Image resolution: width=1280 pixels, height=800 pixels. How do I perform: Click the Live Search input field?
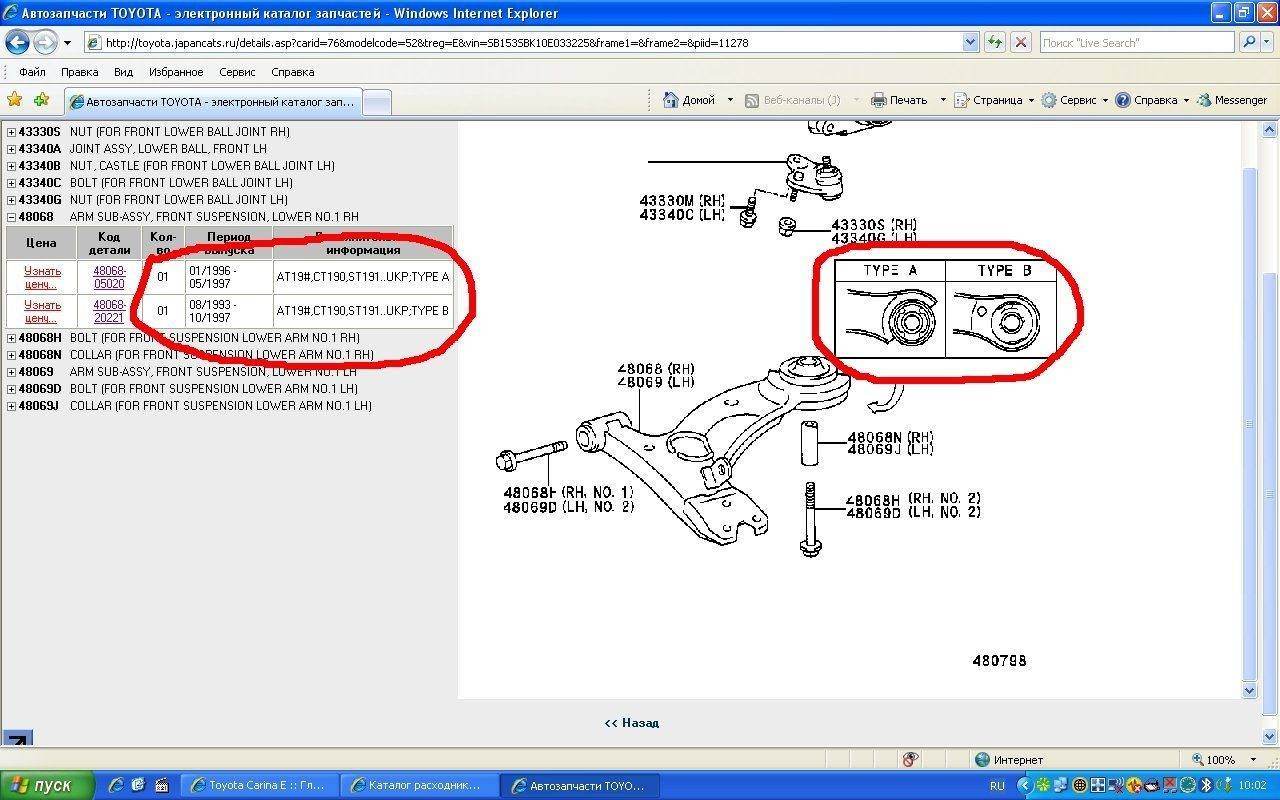pyautogui.click(x=1135, y=42)
